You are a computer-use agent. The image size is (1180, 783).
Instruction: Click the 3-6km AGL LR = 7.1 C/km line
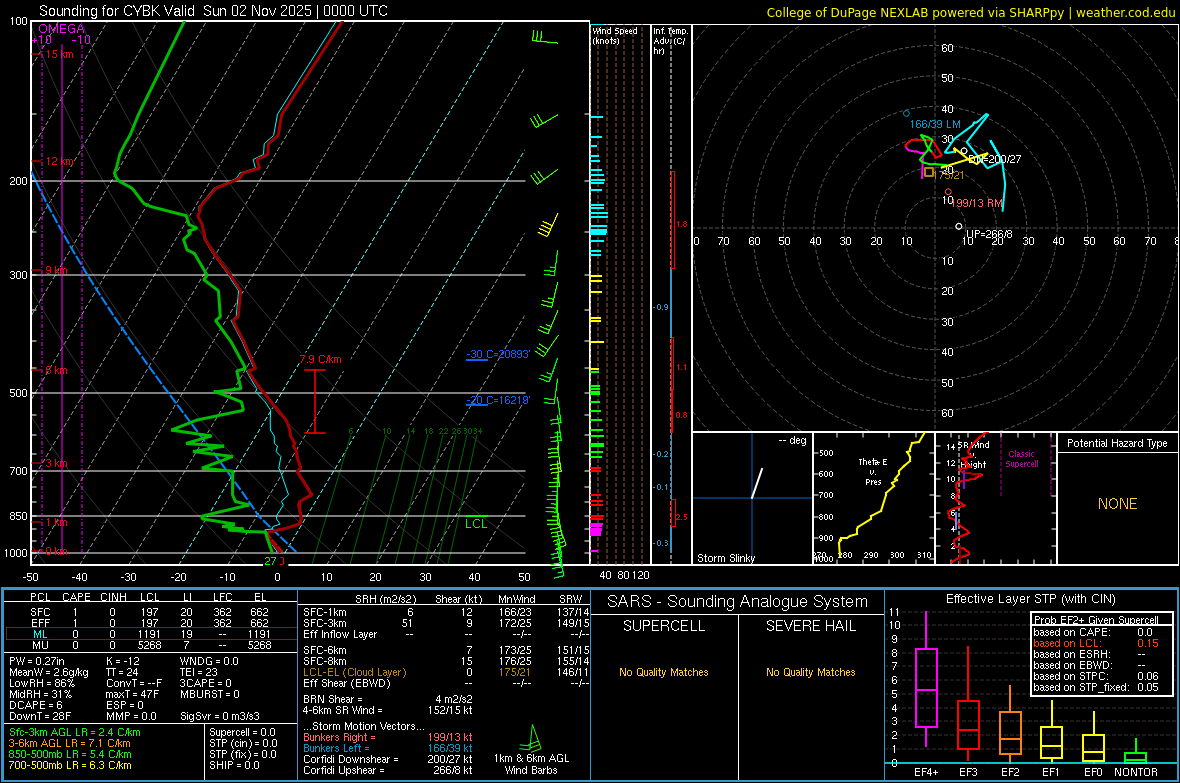tap(69, 743)
